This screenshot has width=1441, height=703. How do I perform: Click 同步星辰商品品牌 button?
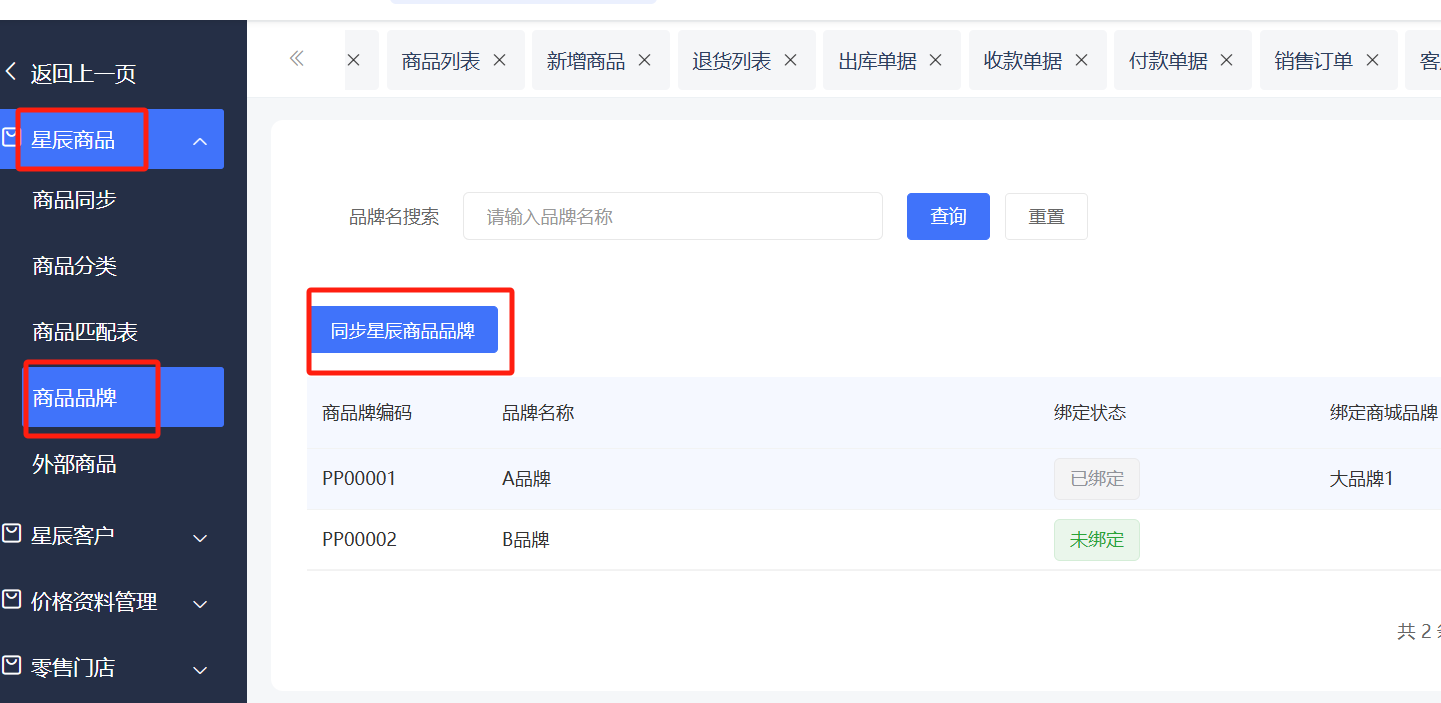click(403, 330)
